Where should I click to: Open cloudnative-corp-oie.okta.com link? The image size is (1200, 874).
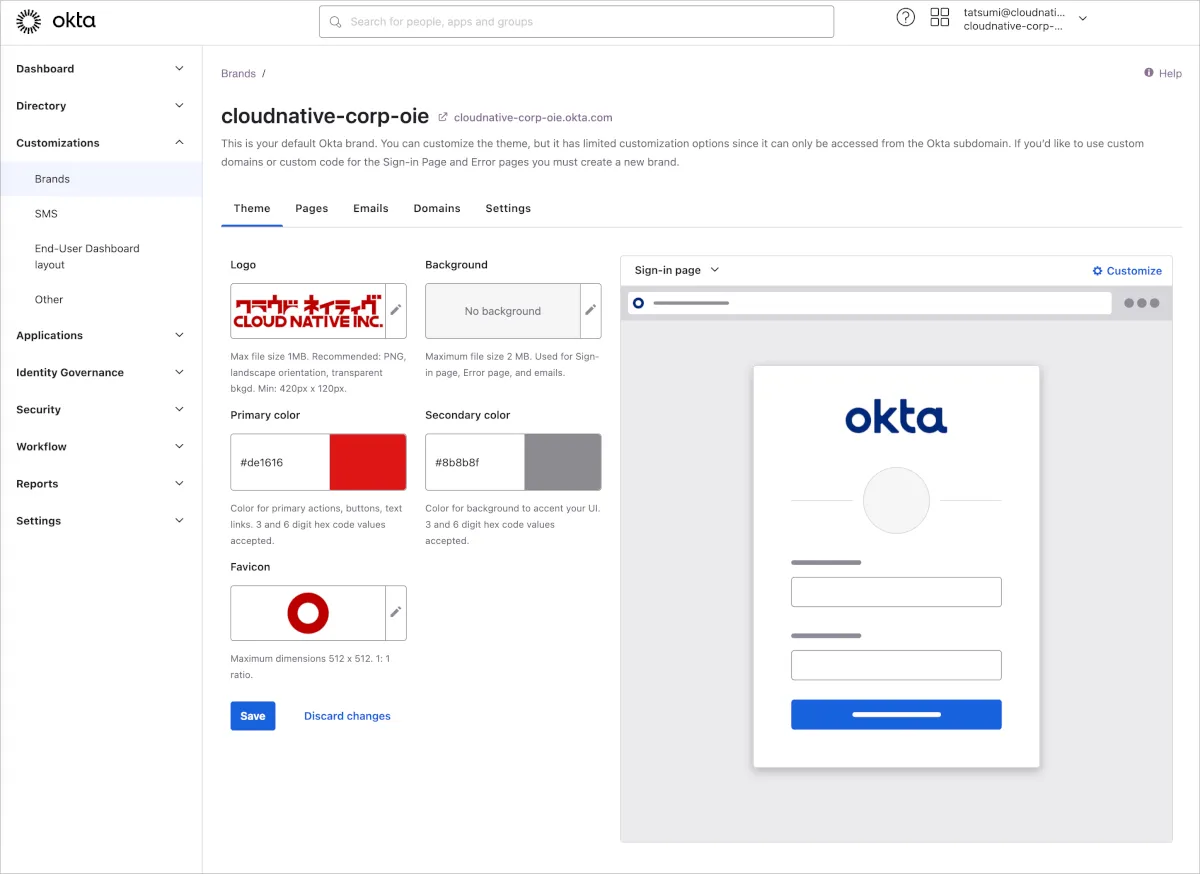pos(533,117)
